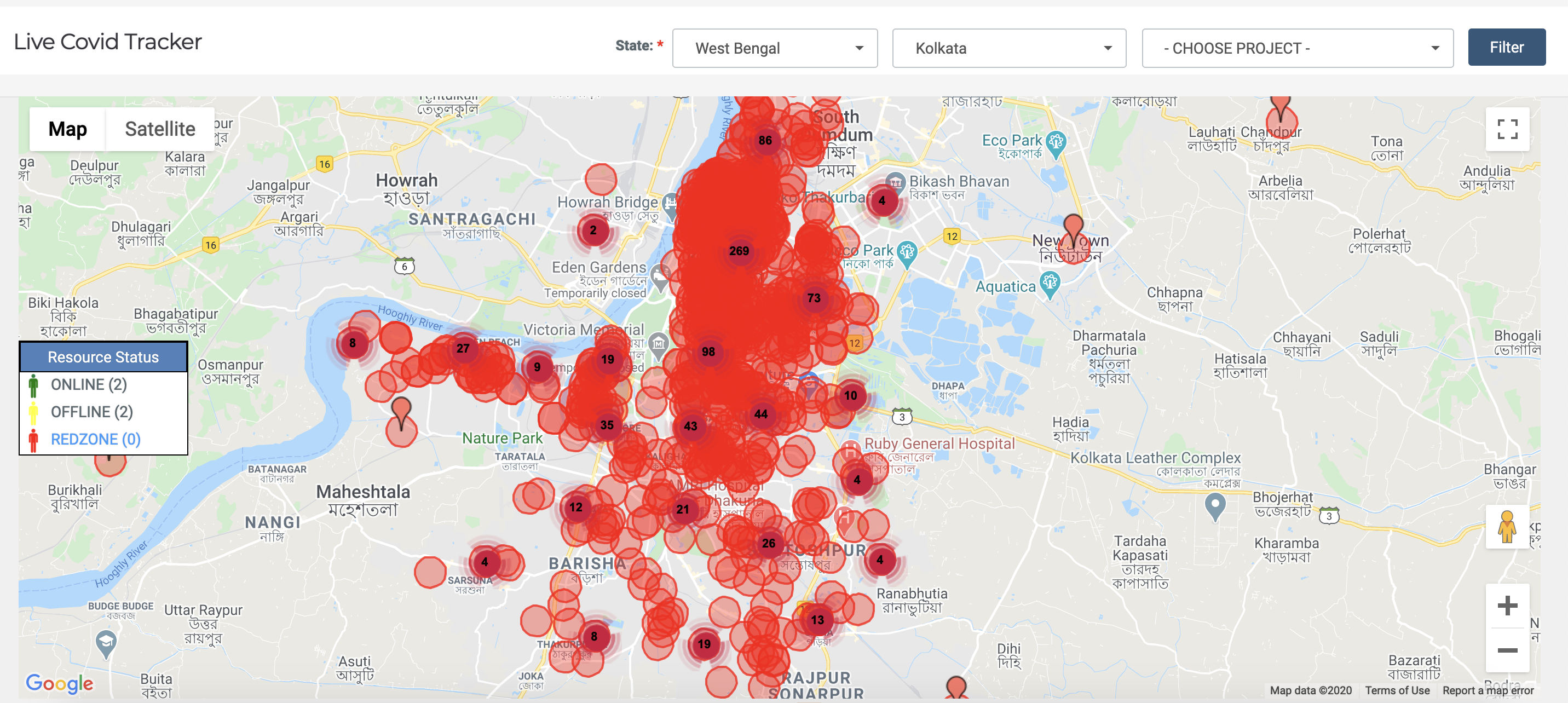This screenshot has height=703, width=1568.
Task: Click the Street View pegman icon
Action: [x=1507, y=527]
